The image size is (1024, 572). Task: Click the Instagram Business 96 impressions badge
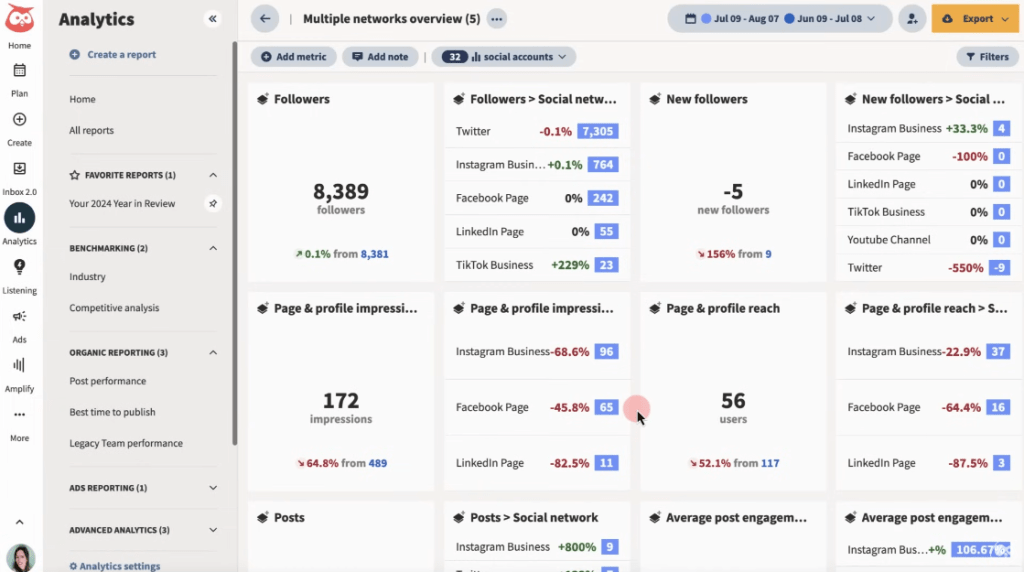pos(606,351)
